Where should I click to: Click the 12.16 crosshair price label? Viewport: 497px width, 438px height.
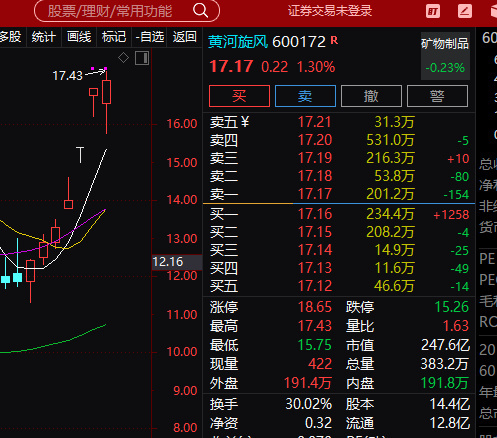click(177, 262)
